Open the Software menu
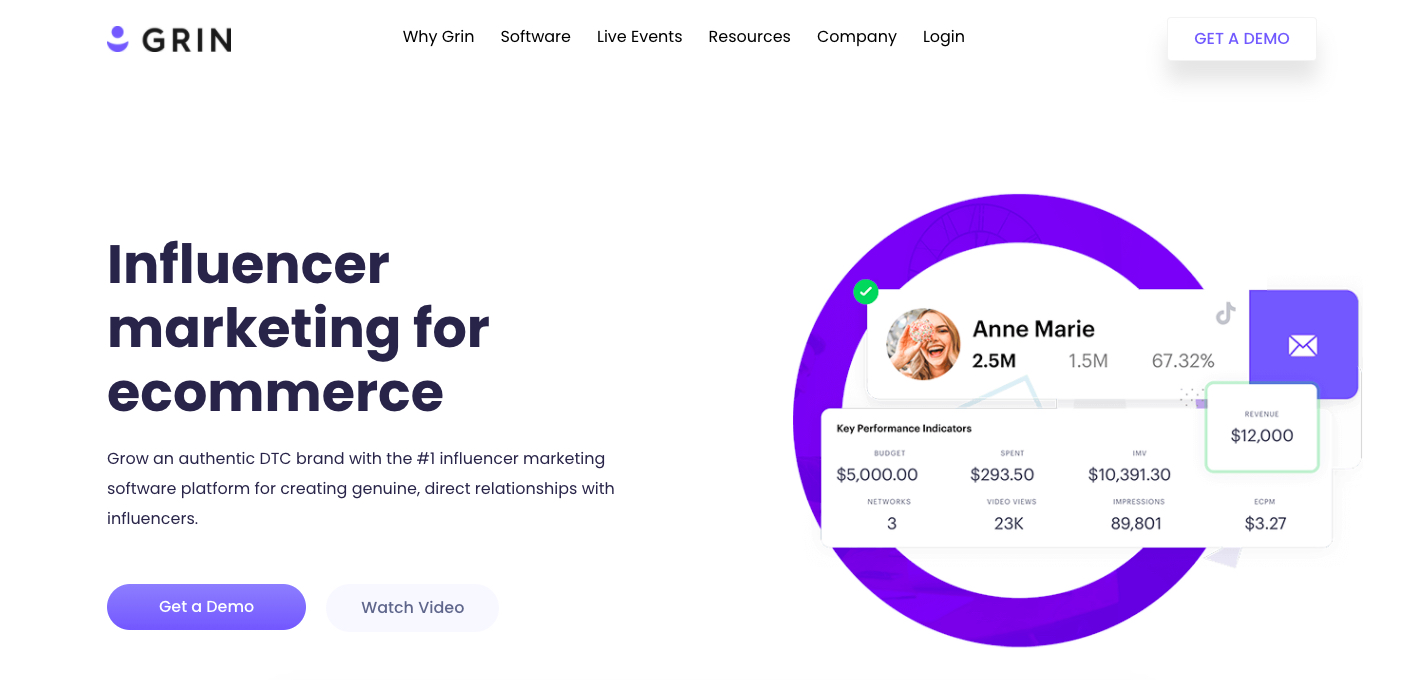This screenshot has width=1427, height=680. coord(535,37)
